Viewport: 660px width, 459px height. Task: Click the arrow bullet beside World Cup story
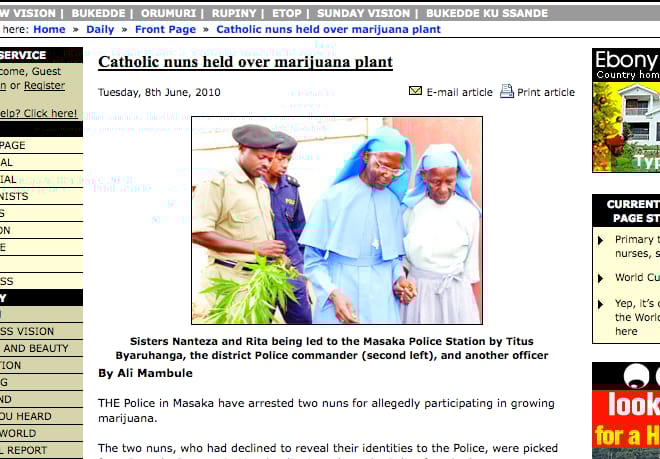601,278
